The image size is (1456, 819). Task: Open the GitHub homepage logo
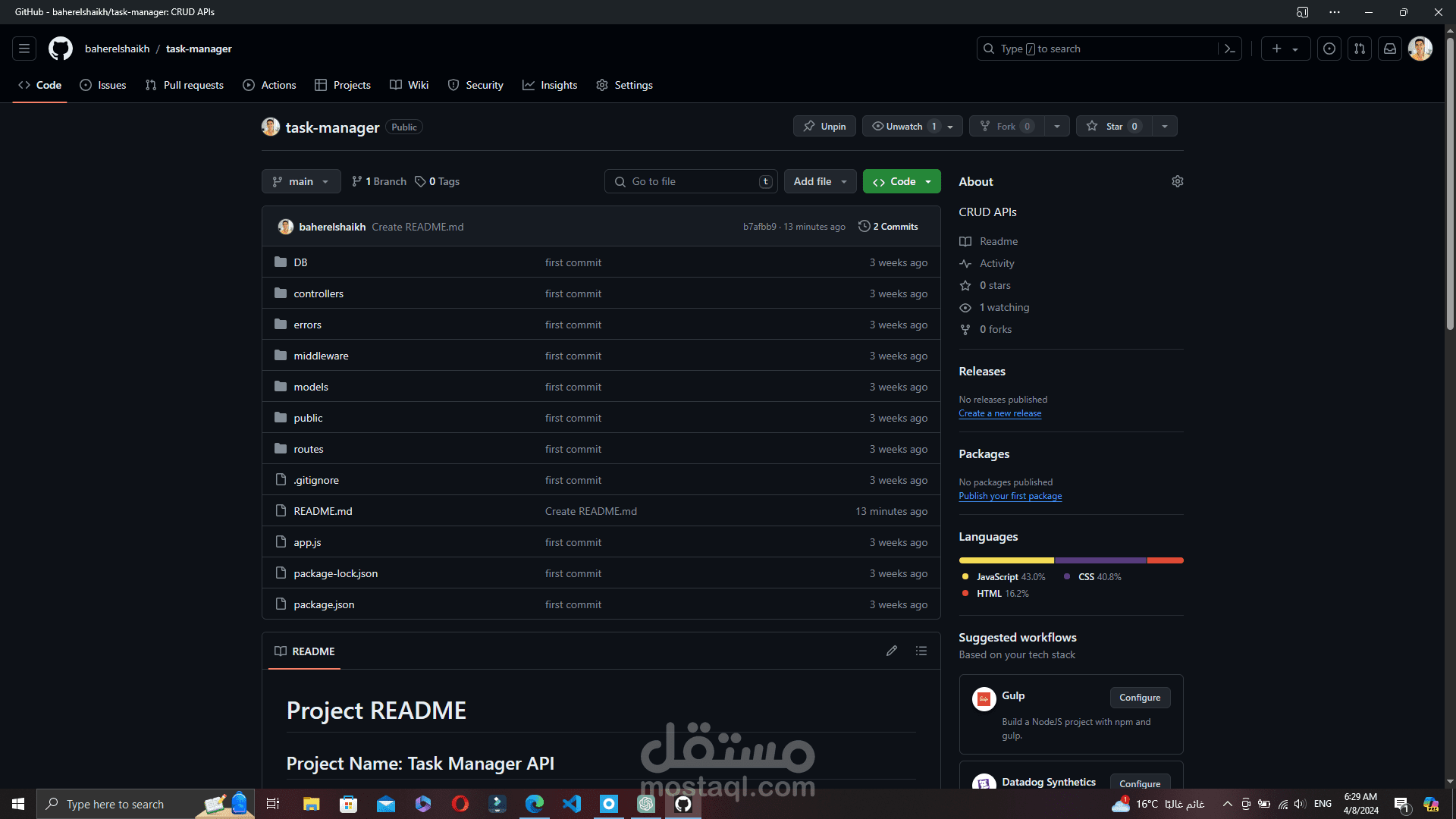pyautogui.click(x=61, y=49)
